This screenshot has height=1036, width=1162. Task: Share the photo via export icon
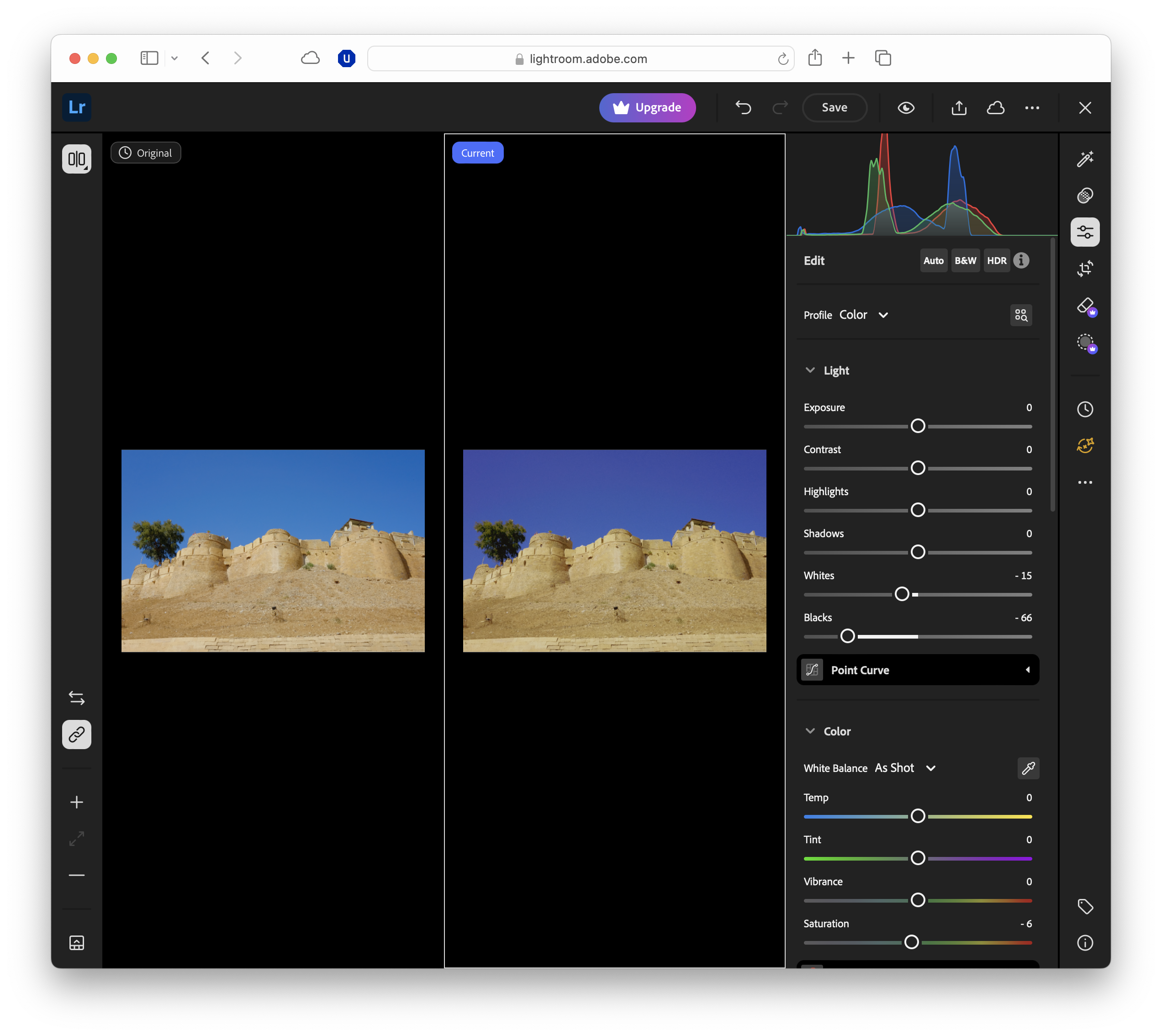(x=959, y=108)
